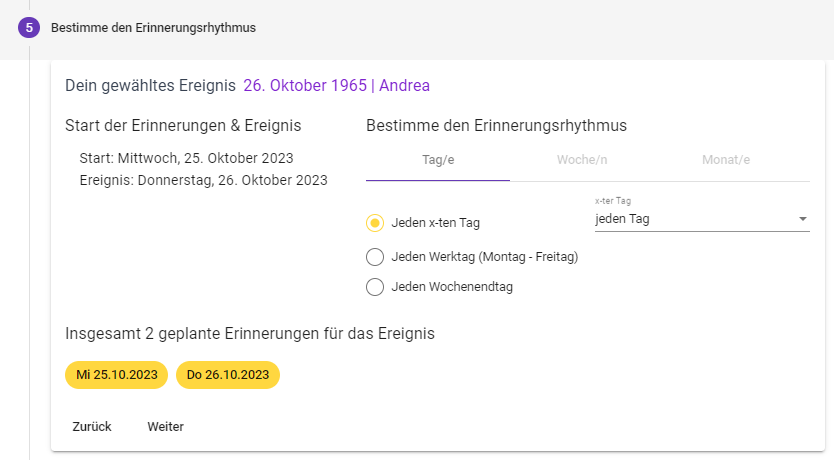
Task: Proceed with the Weiter button
Action: (x=165, y=427)
